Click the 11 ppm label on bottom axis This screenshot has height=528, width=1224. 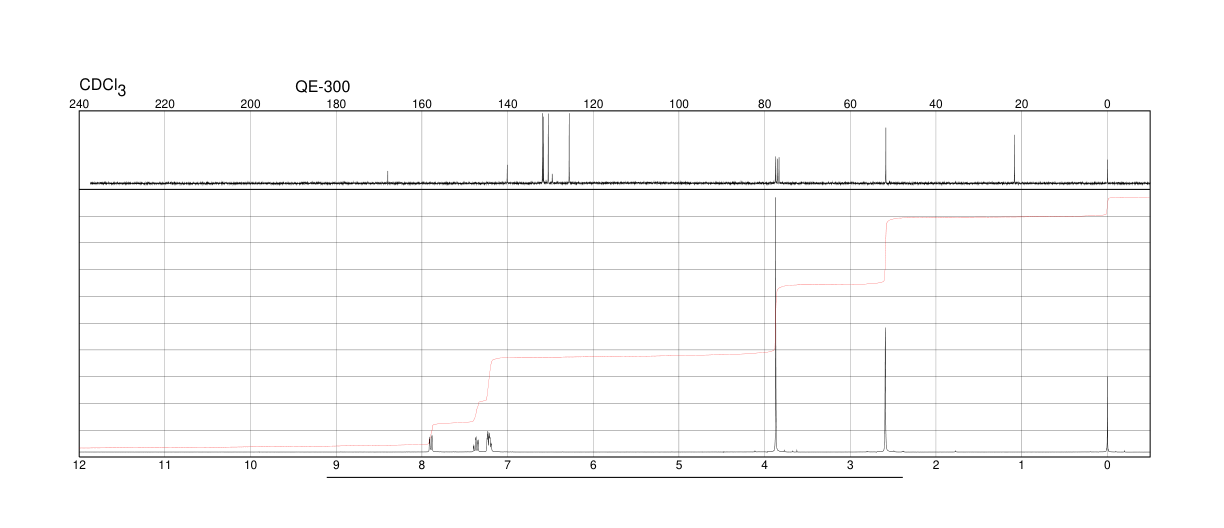[165, 465]
